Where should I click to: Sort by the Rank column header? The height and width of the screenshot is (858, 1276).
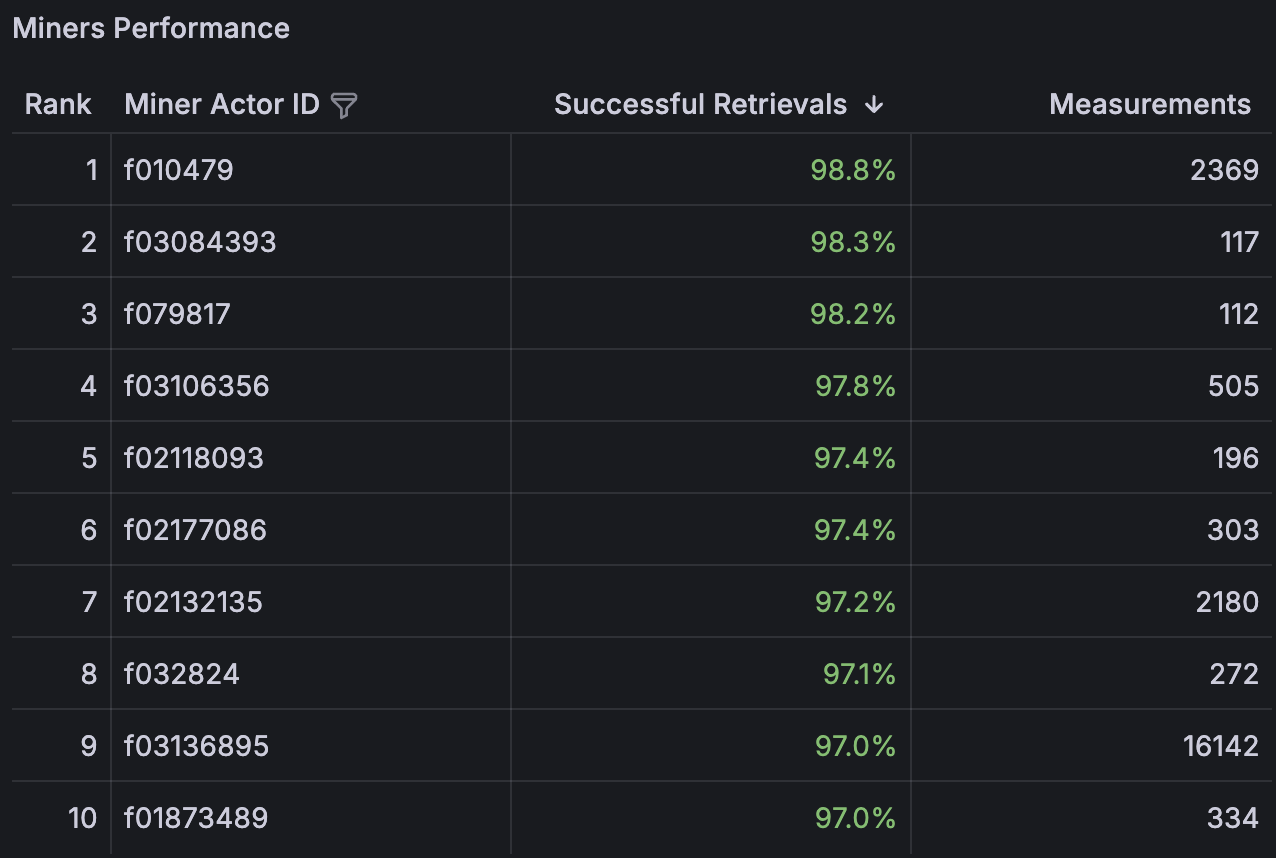point(58,105)
